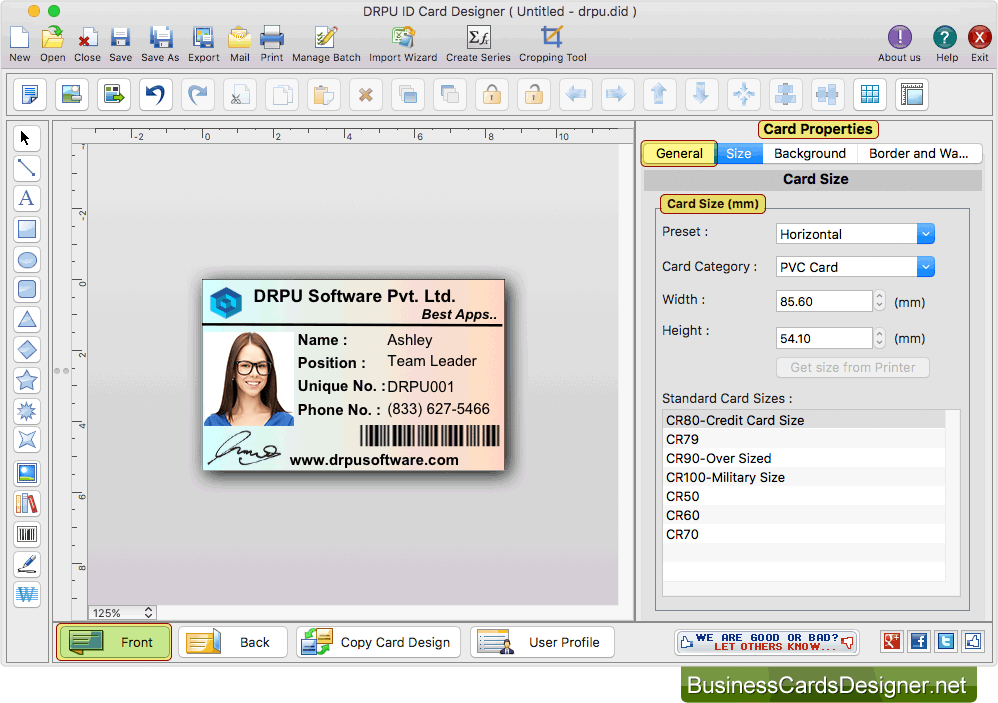This screenshot has height=703, width=998.
Task: Open the Card Category dropdown
Action: (x=923, y=266)
